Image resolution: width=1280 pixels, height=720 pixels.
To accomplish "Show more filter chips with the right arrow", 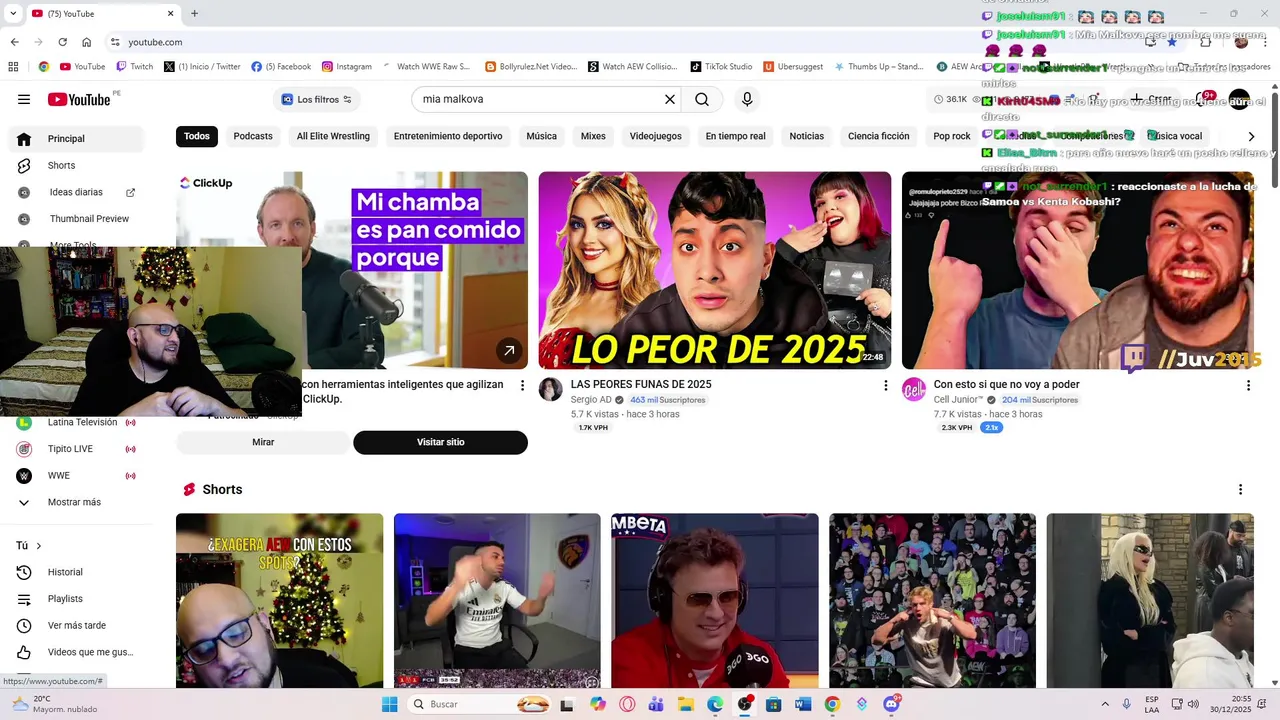I will click(x=1251, y=136).
